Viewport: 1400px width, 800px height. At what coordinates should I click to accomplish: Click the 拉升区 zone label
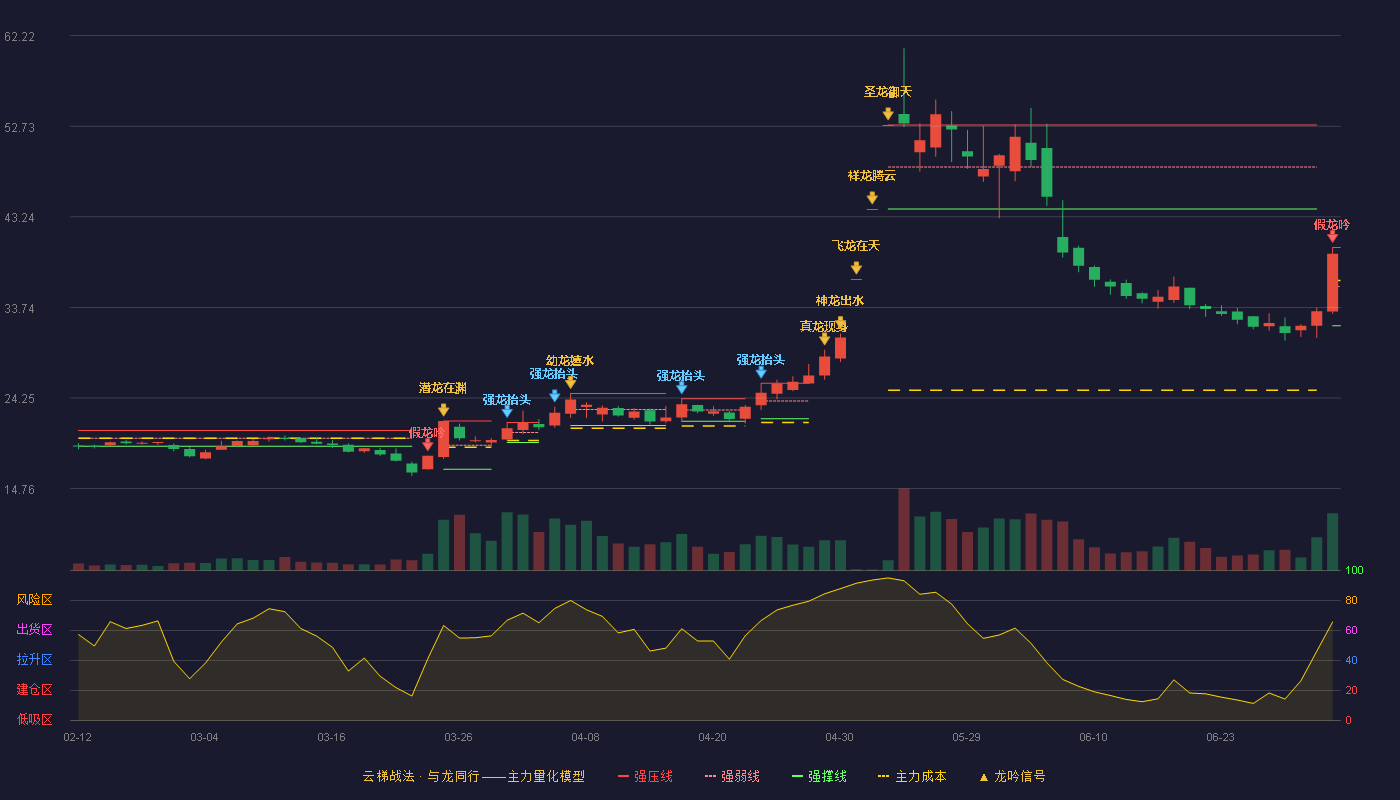pos(34,660)
